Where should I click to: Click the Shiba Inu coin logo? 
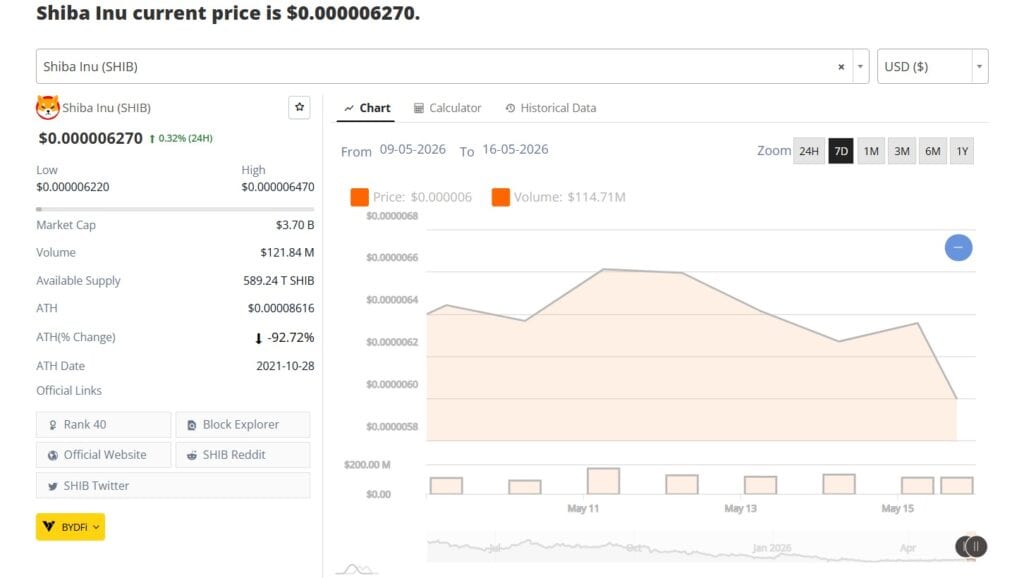point(48,108)
